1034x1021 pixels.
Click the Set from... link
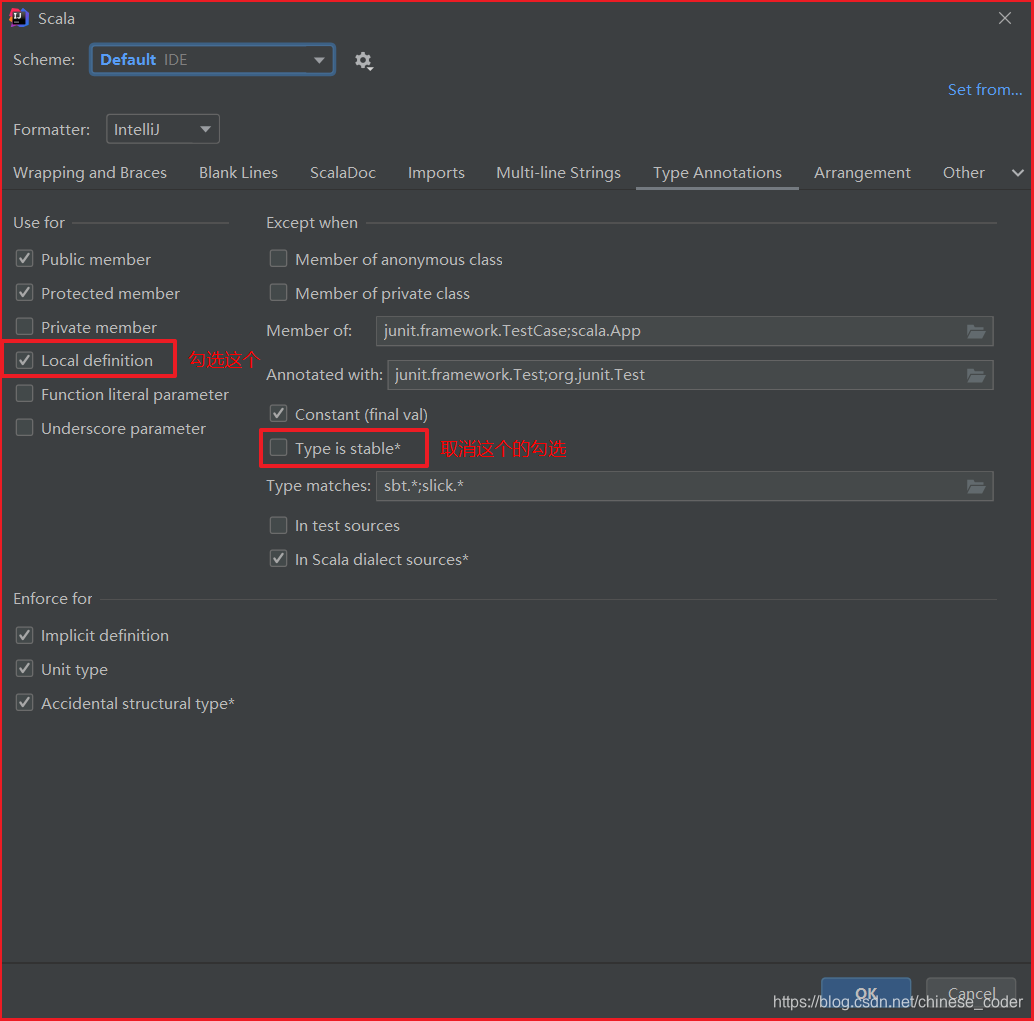point(985,90)
